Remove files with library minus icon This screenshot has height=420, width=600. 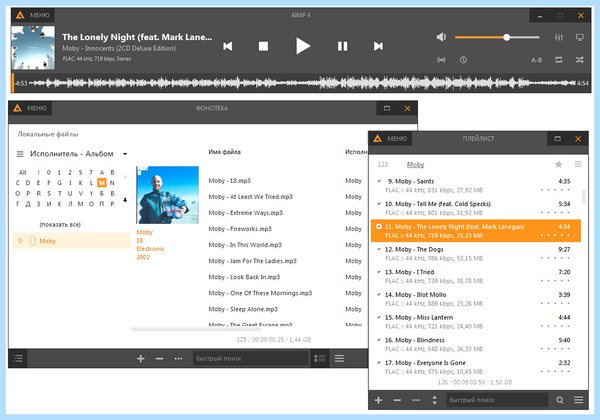(x=160, y=358)
